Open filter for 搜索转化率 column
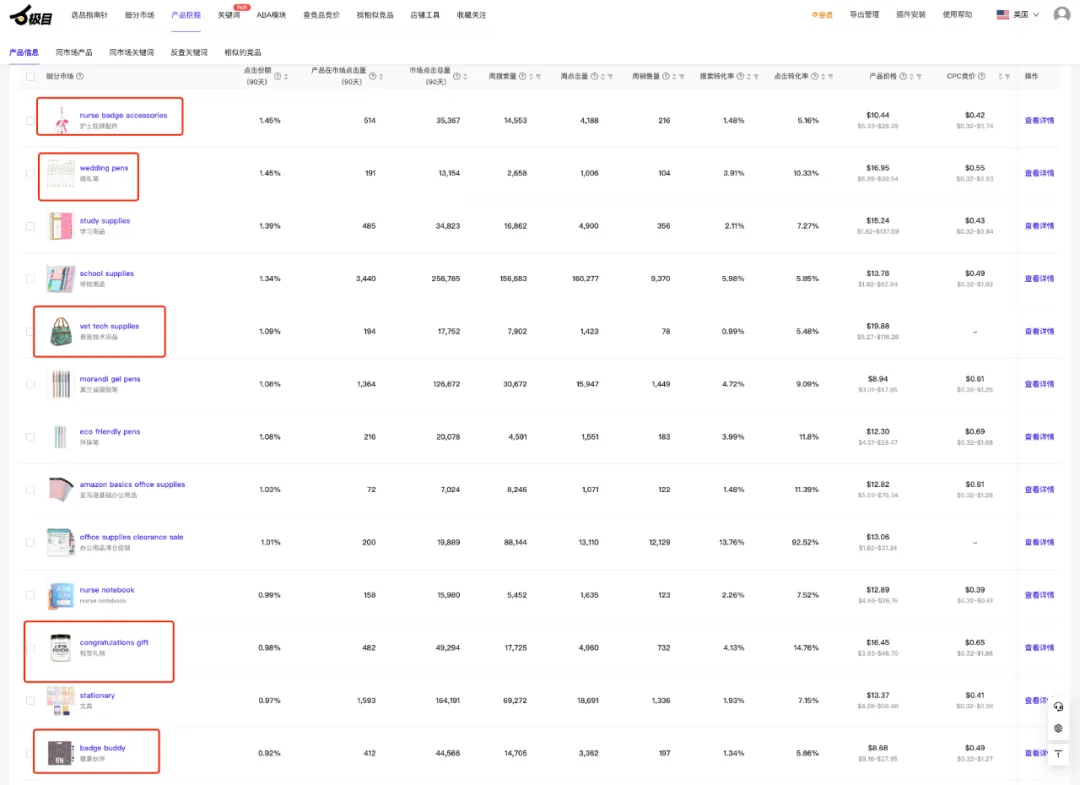This screenshot has width=1080, height=785. [756, 76]
